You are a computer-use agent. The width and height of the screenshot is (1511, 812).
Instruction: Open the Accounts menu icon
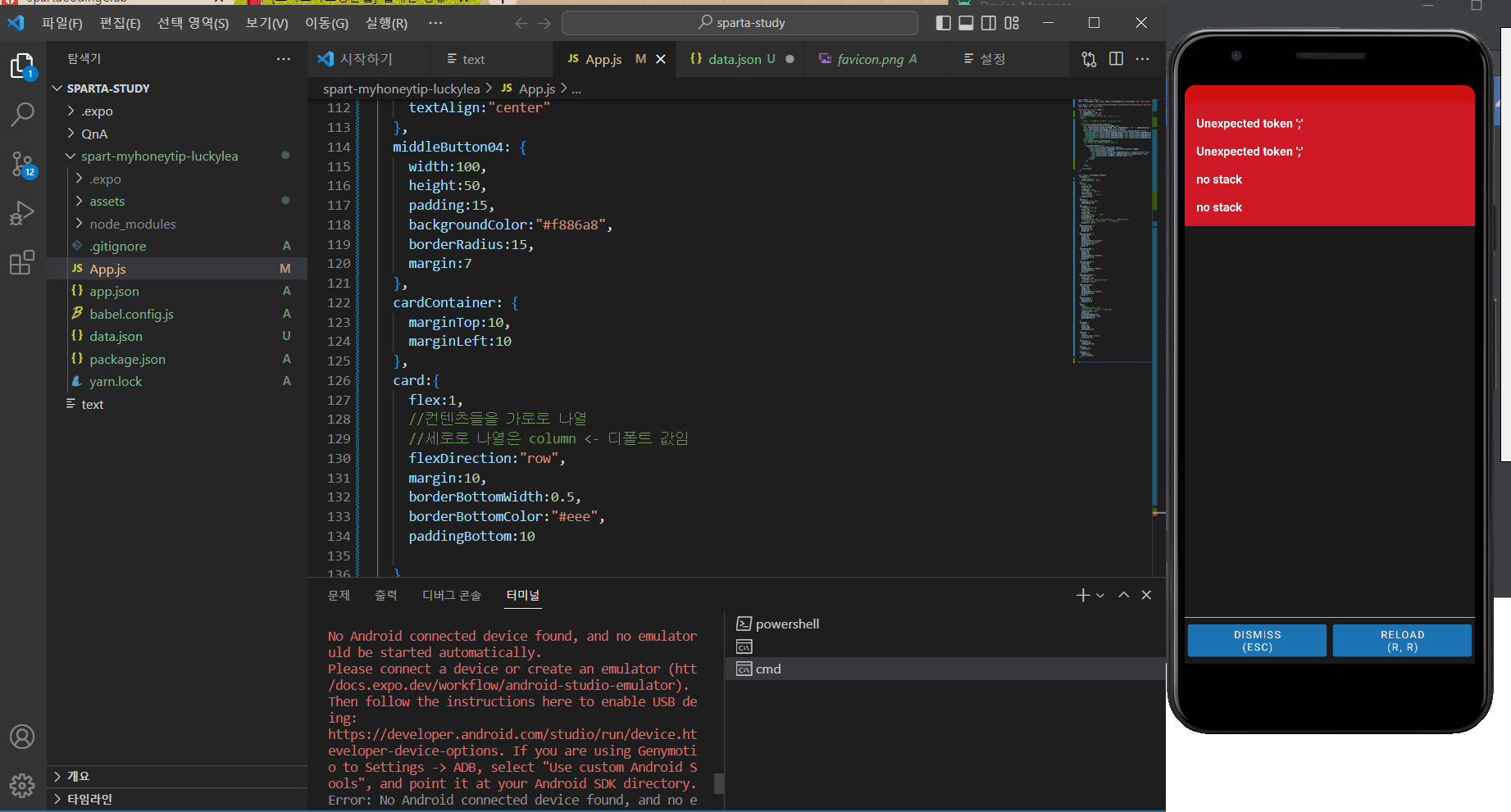[22, 737]
